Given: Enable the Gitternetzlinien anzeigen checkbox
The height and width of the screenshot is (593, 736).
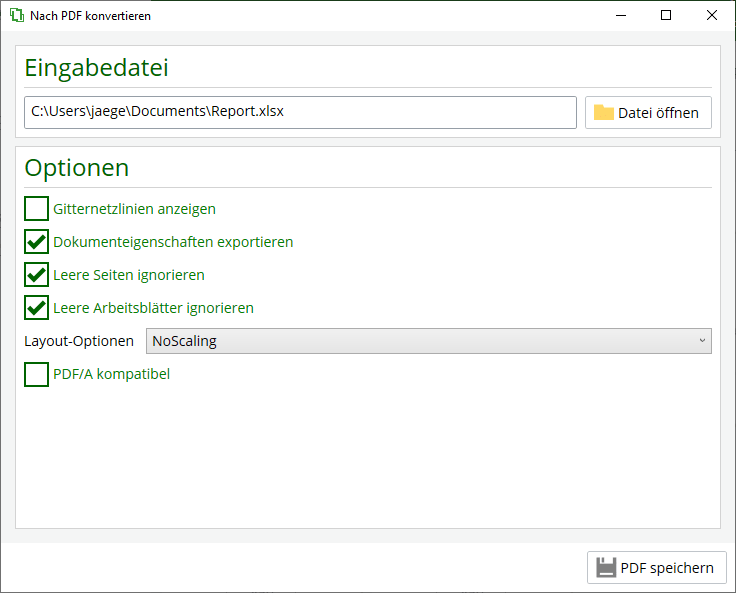Looking at the screenshot, I should [x=37, y=209].
